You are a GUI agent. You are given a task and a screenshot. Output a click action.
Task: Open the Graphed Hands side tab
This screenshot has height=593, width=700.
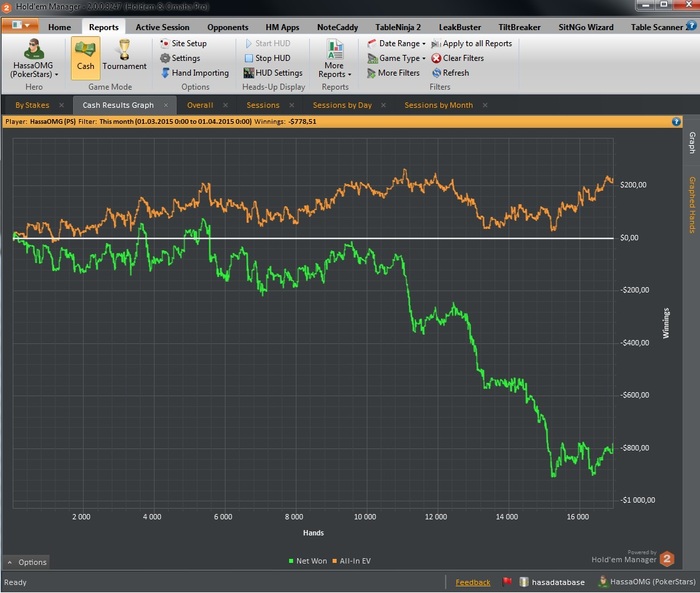pos(692,205)
